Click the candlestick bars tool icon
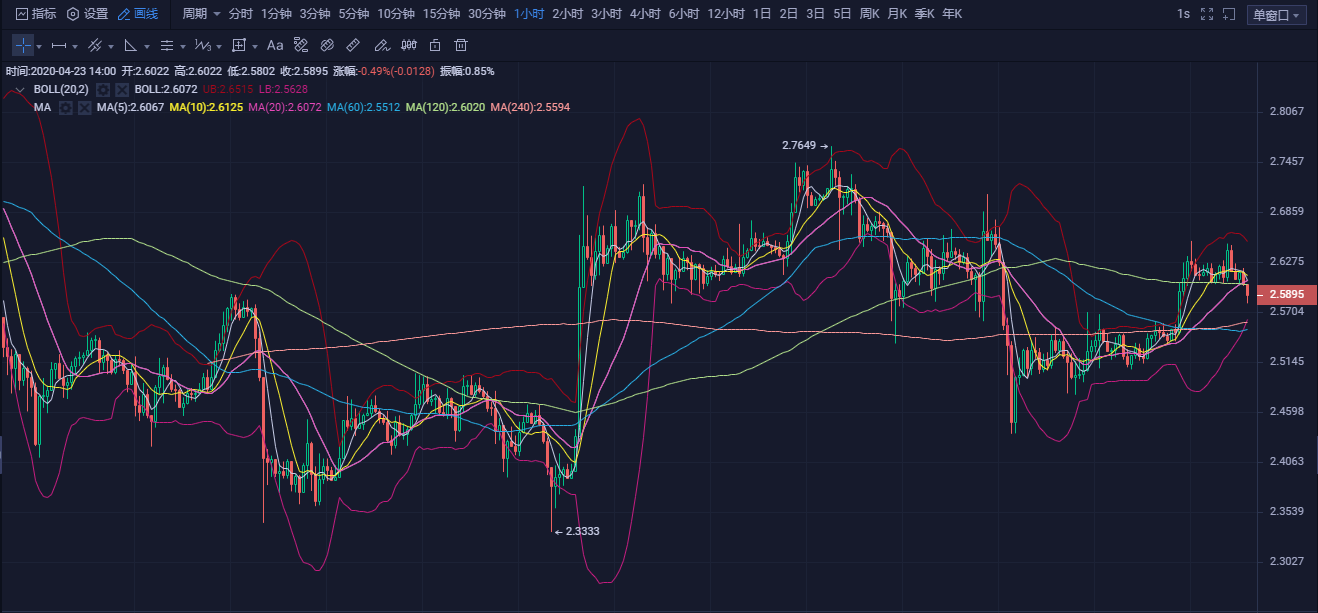The height and width of the screenshot is (613, 1318). tap(408, 45)
